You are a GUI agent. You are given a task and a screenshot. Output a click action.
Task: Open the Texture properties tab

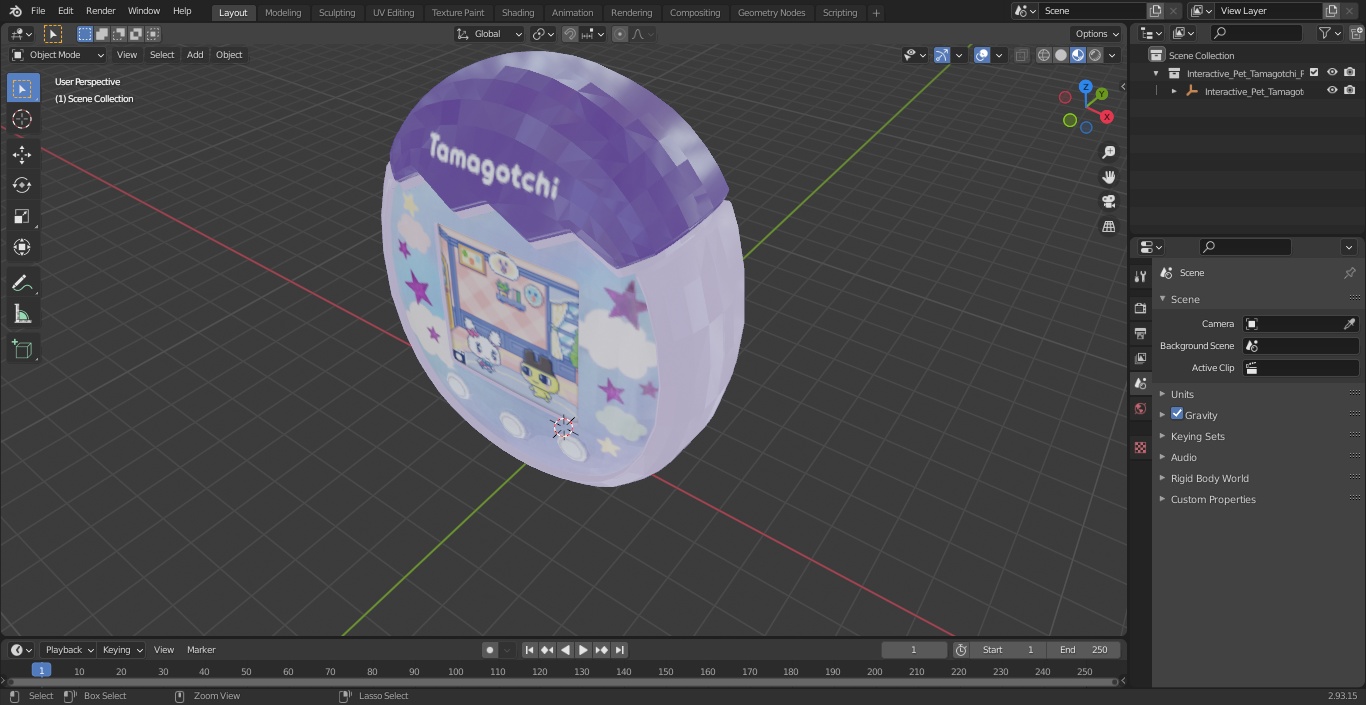pos(1140,447)
